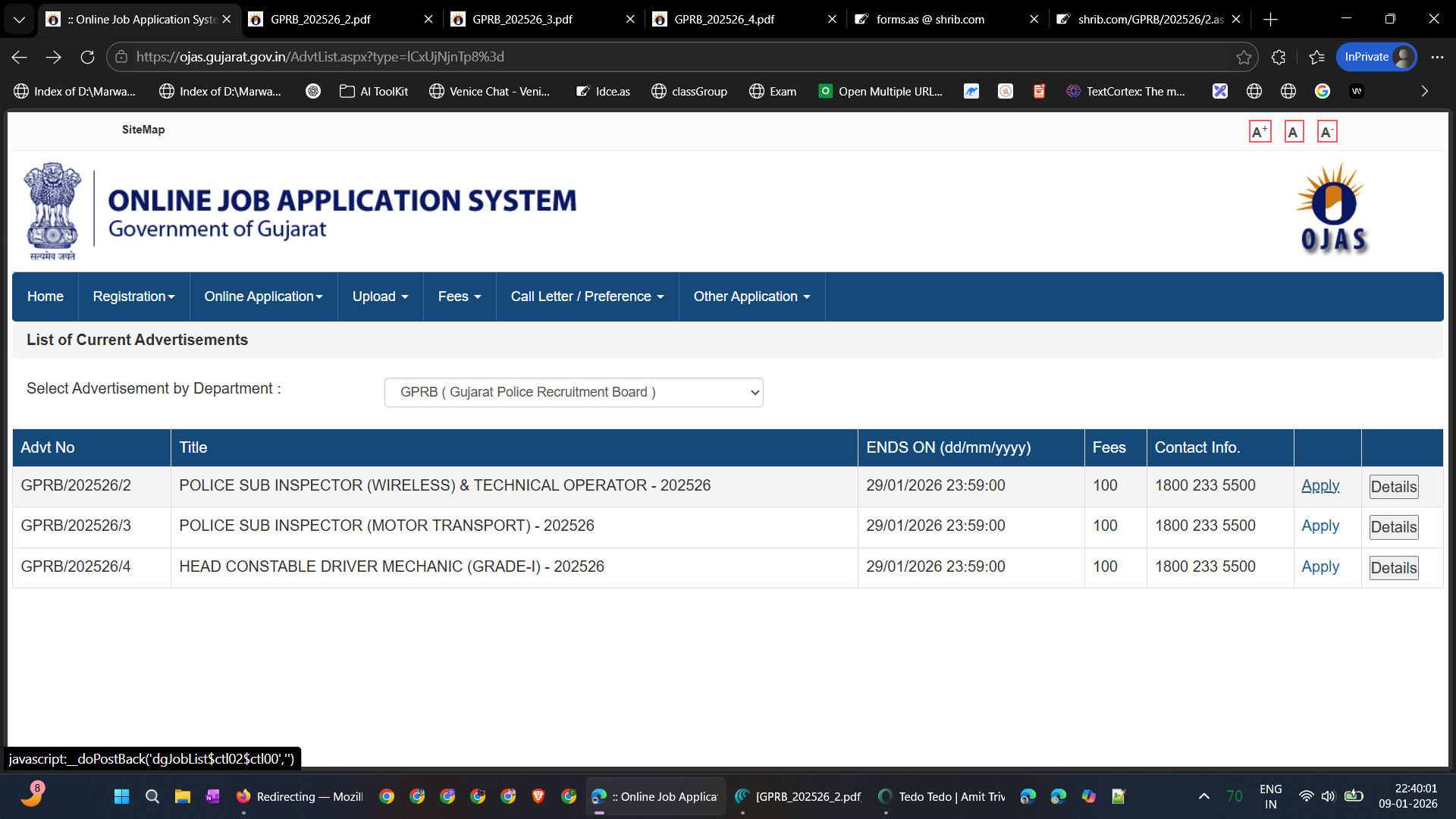Image resolution: width=1456 pixels, height=819 pixels.
Task: Click the OJAS logo
Action: (x=1334, y=209)
